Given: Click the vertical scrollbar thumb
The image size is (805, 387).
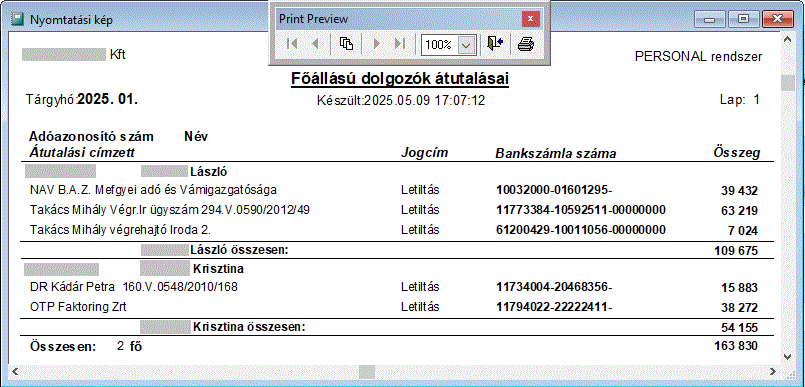Looking at the screenshot, I should point(788,83).
